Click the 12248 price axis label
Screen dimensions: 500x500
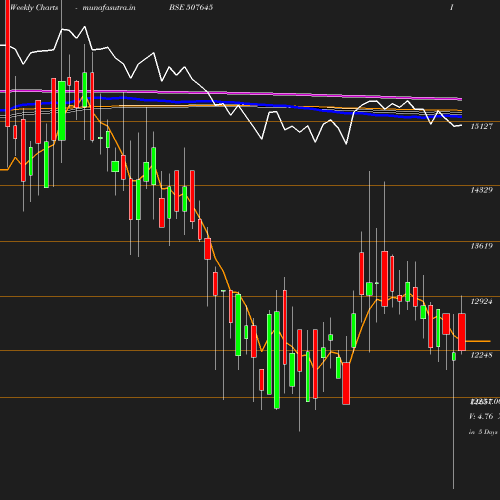[x=481, y=355]
